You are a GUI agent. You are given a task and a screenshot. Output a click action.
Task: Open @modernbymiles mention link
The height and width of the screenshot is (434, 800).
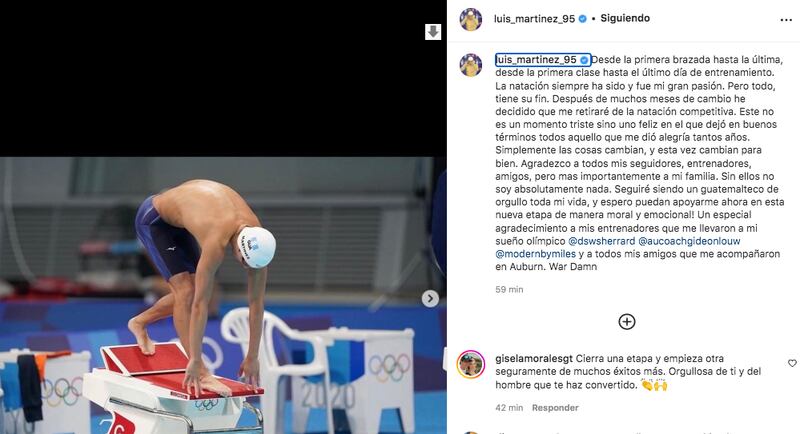[536, 253]
